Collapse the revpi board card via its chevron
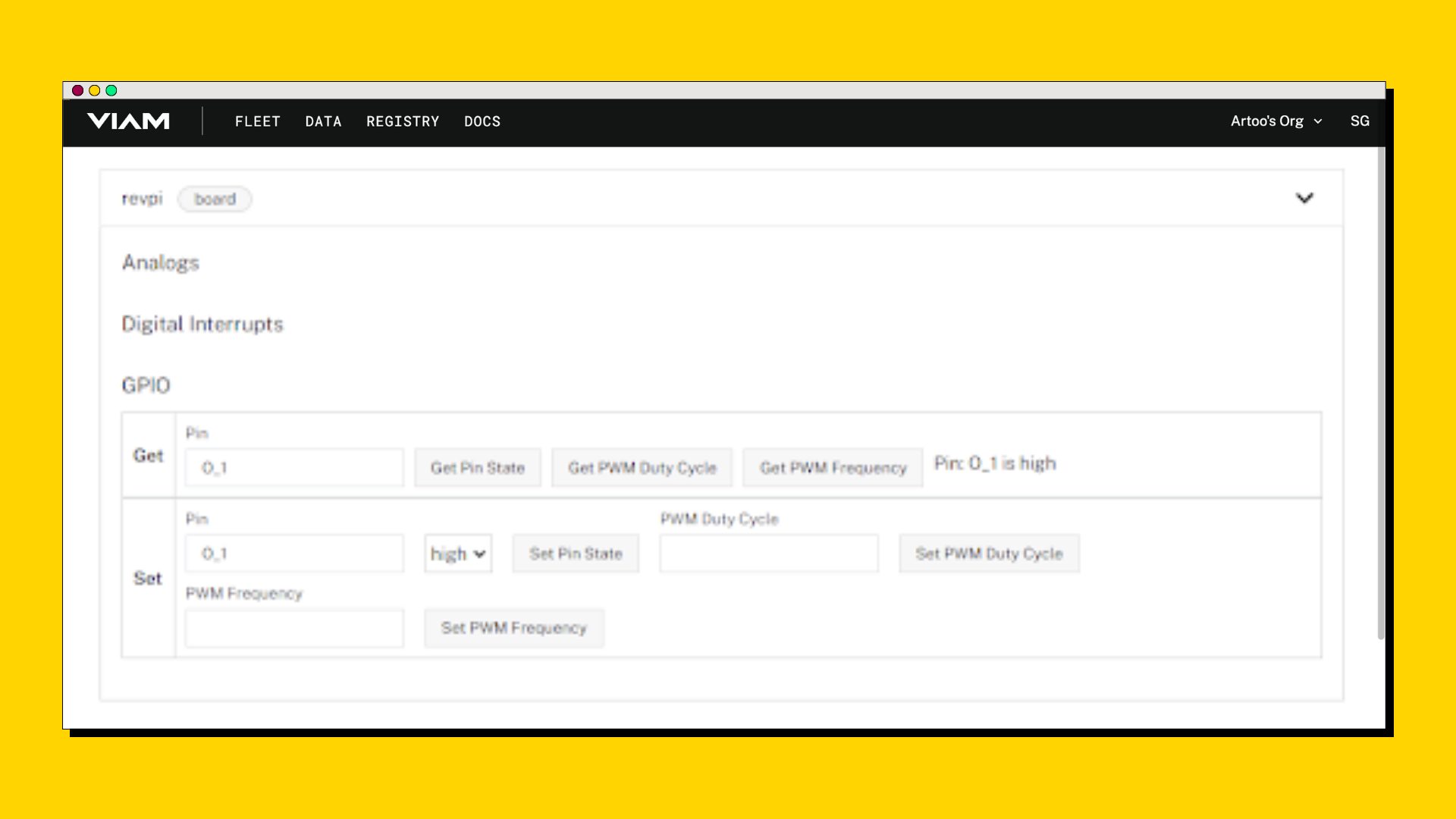The image size is (1456, 819). 1306,198
